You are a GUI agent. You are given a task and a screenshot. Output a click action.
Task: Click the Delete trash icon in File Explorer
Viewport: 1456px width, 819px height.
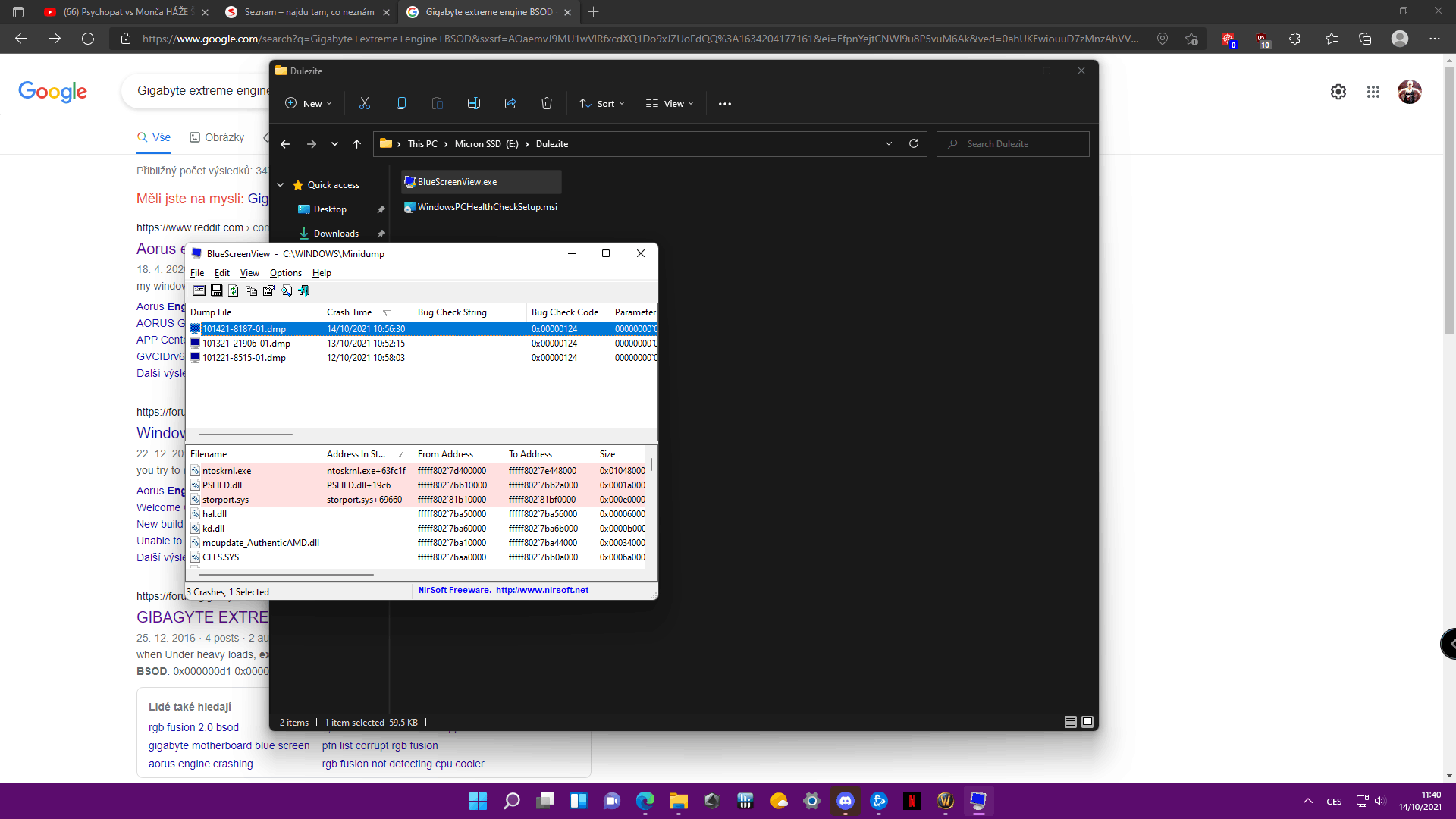coord(547,104)
